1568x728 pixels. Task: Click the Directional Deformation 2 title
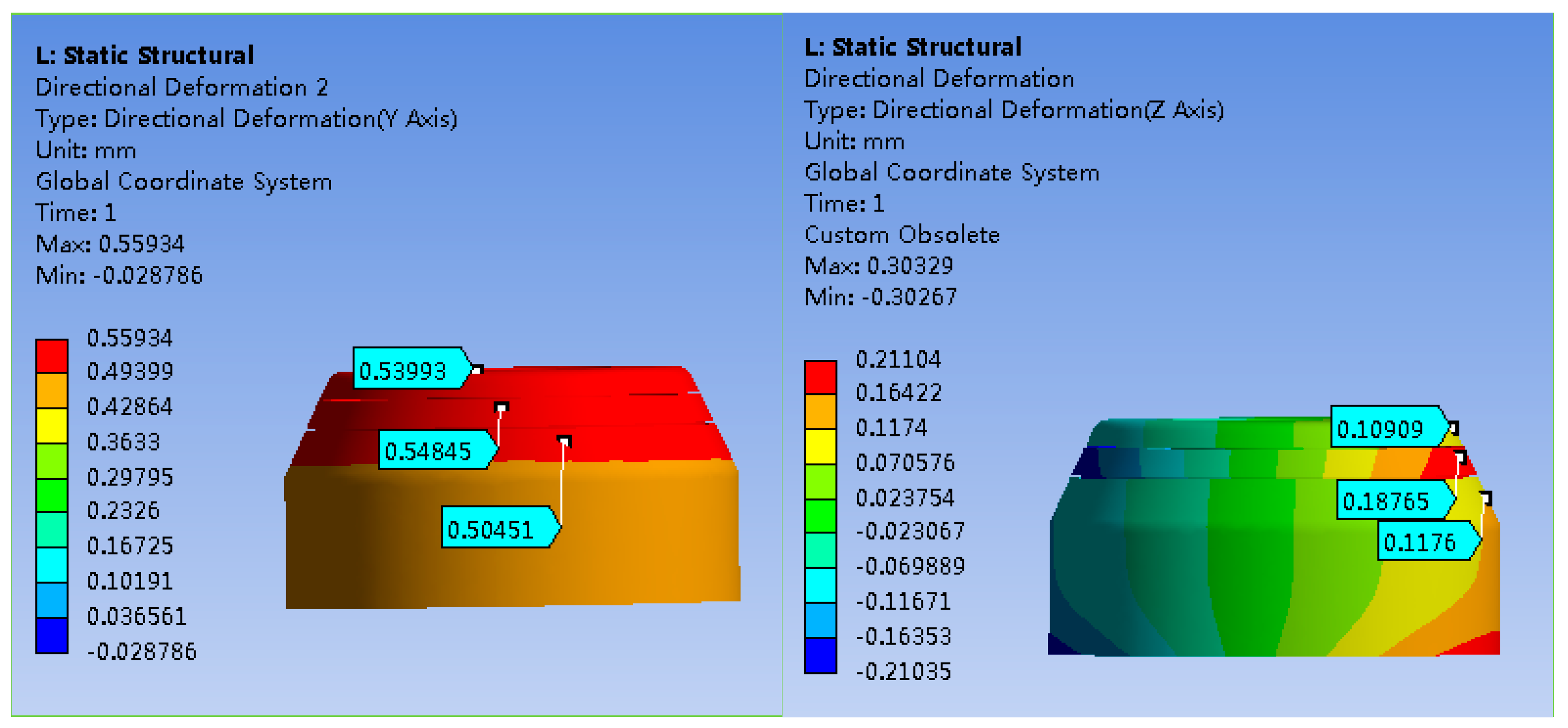coord(181,87)
